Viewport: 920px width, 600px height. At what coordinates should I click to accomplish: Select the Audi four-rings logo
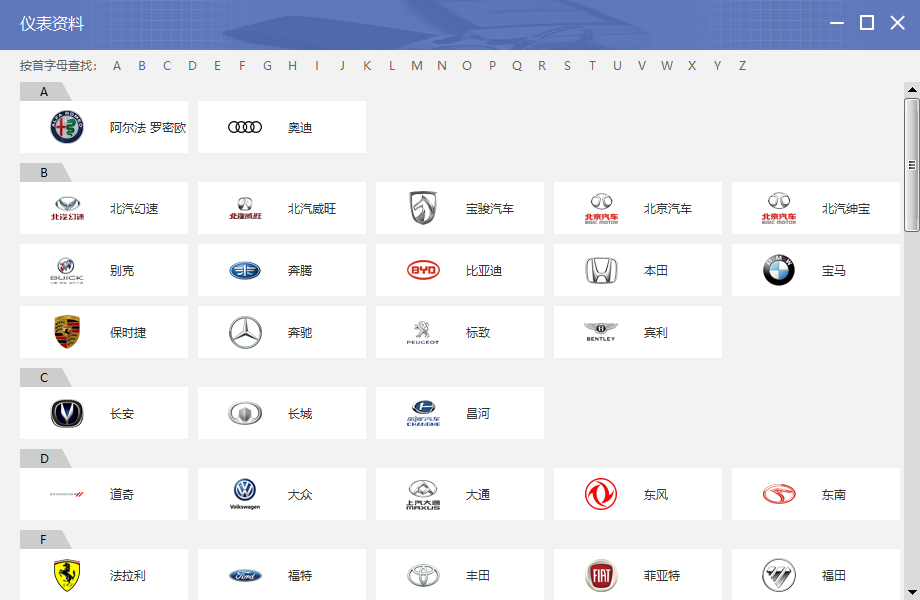[x=245, y=127]
